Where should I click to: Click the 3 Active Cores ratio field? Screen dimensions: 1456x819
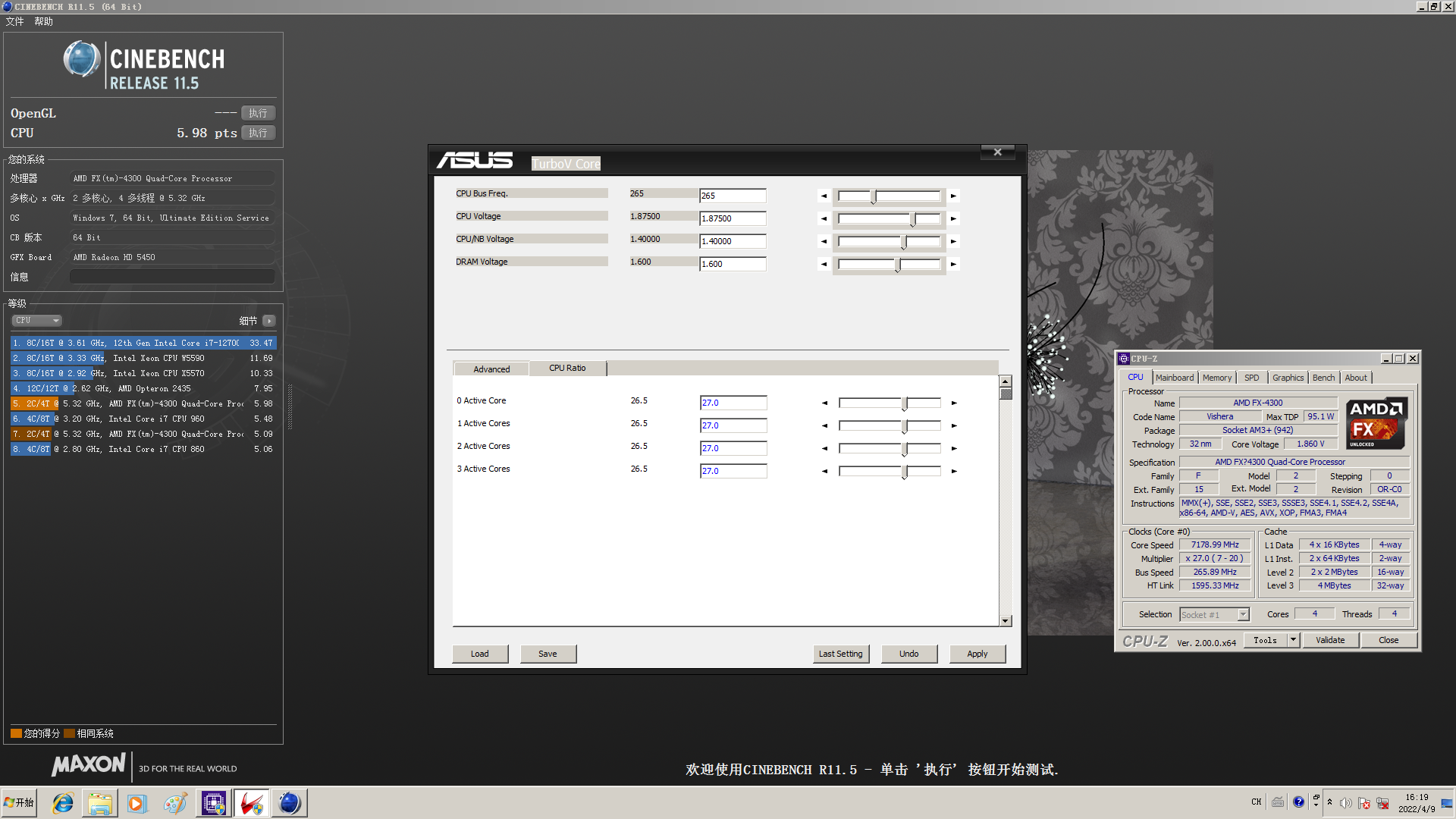coord(733,471)
